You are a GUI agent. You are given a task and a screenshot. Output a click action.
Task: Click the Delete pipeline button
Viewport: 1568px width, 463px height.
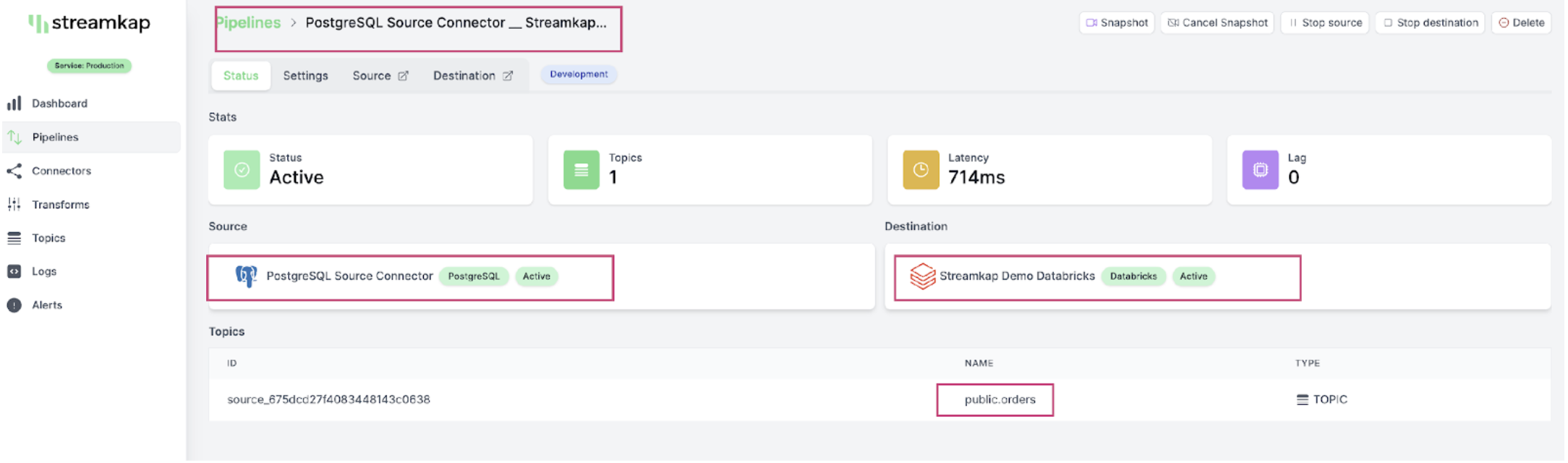click(1522, 23)
